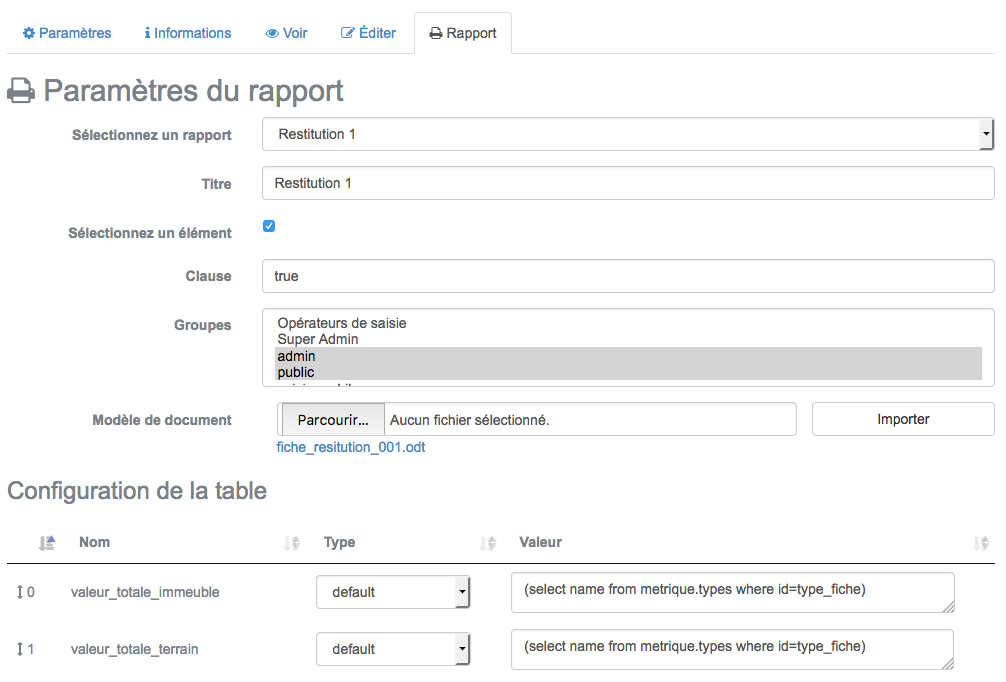Sort by Type column arrows icon
The width and height of the screenshot is (1006, 682).
(x=488, y=543)
